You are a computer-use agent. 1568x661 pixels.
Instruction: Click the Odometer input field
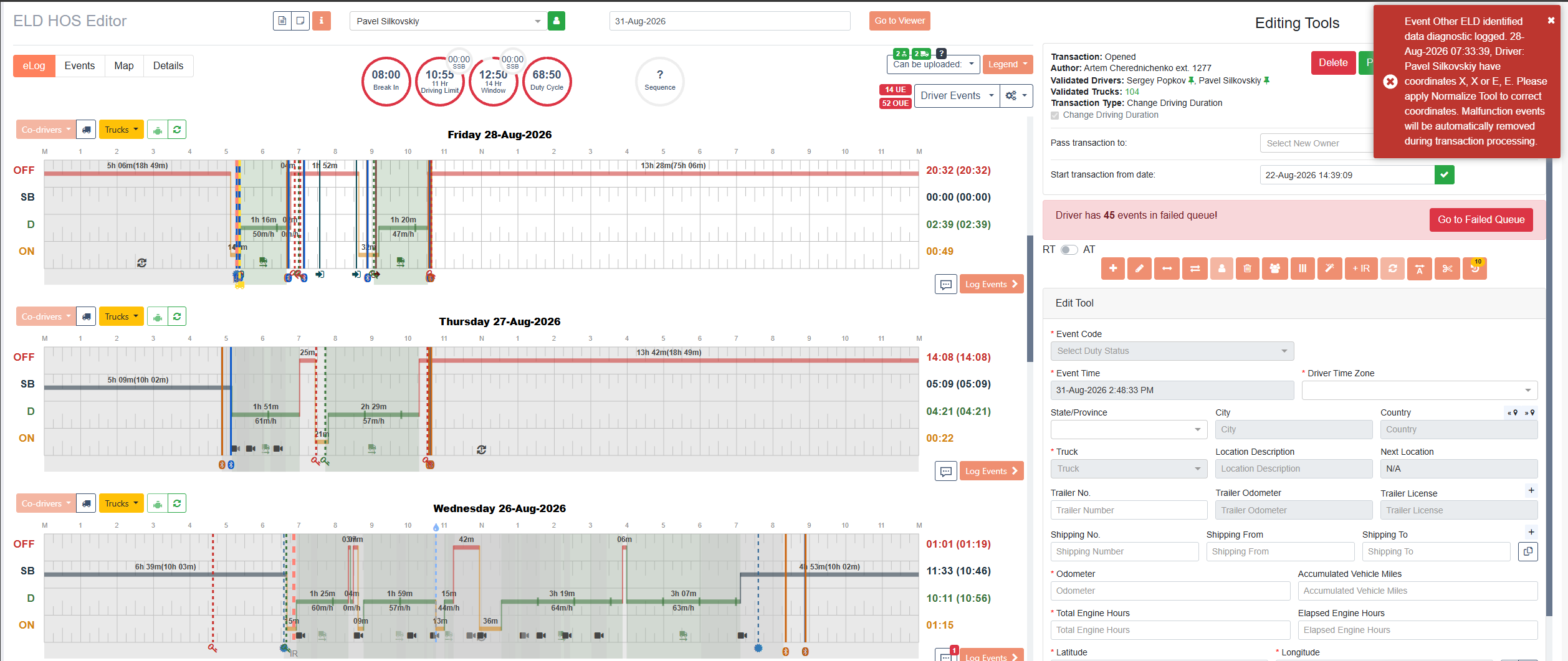click(1170, 591)
